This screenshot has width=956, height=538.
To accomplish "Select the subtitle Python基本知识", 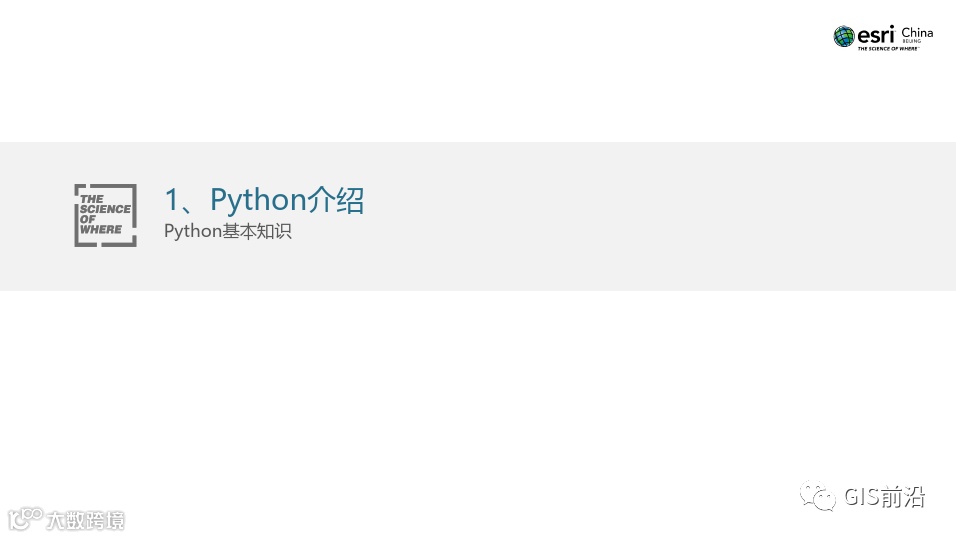I will [228, 231].
